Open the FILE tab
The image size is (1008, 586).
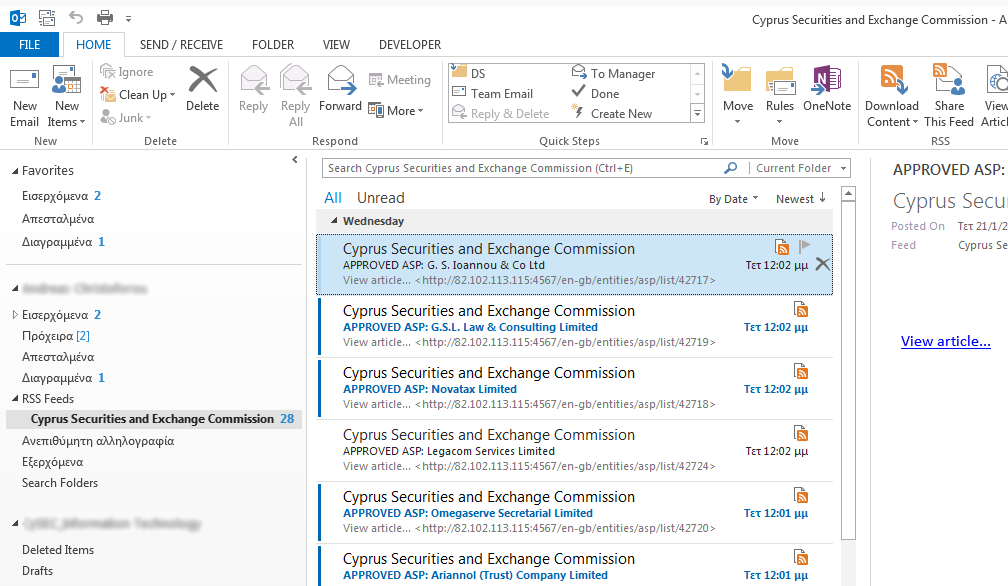(30, 45)
